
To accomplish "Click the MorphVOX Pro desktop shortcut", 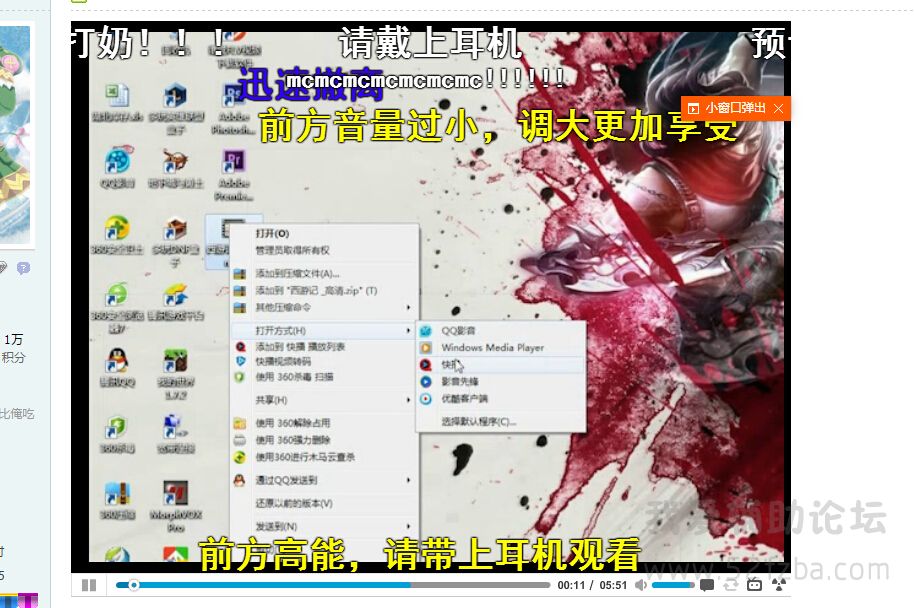I will click(x=175, y=506).
